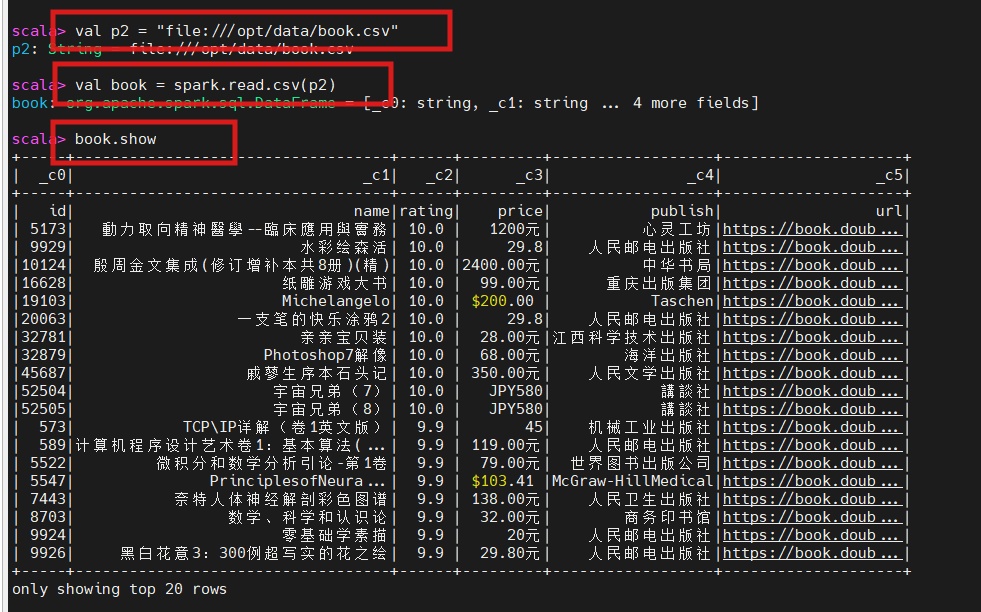Click the '水彩绘森活' book name
The width and height of the screenshot is (981, 612).
[x=344, y=248]
